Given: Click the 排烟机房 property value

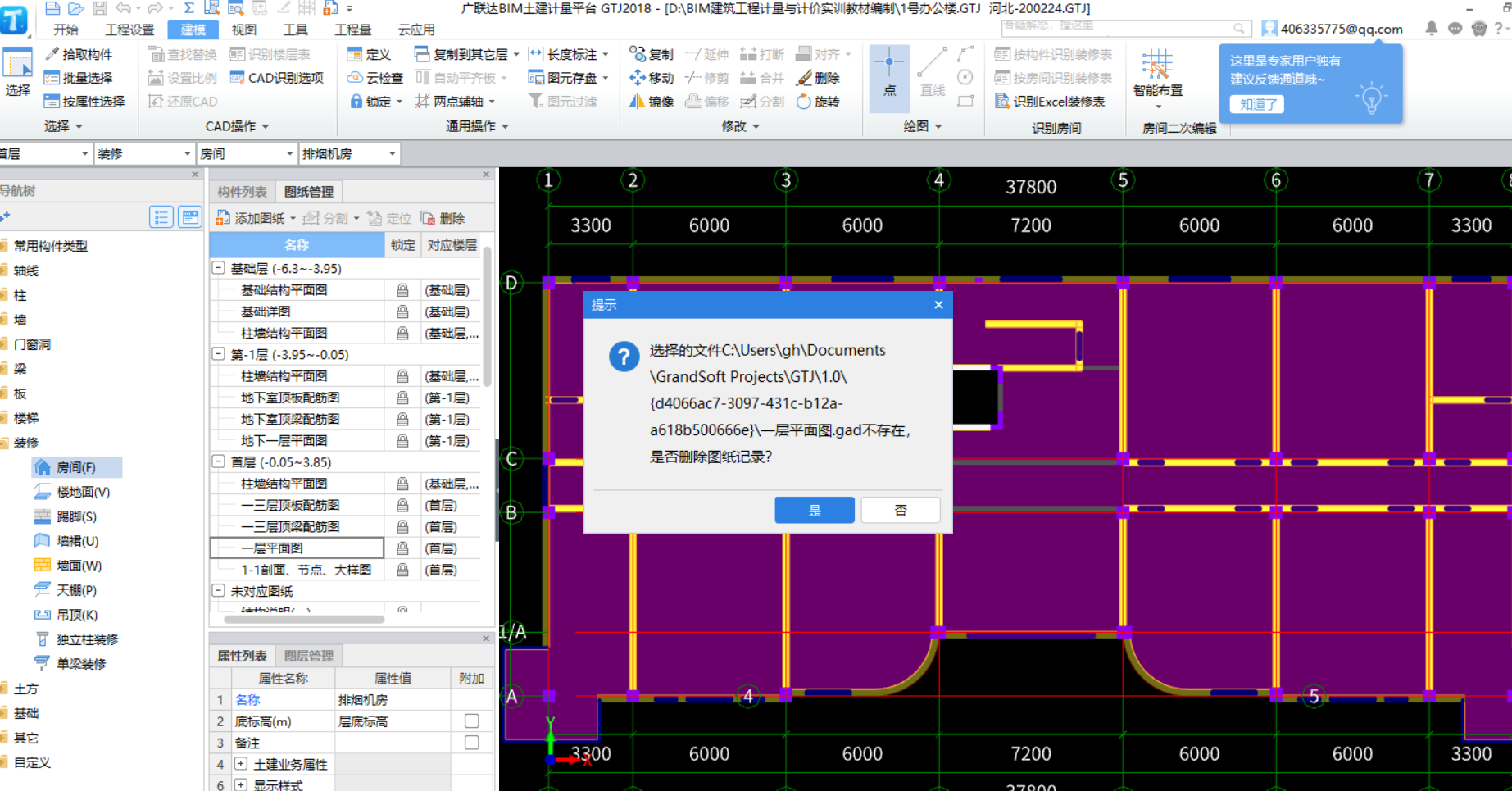Looking at the screenshot, I should (x=393, y=700).
